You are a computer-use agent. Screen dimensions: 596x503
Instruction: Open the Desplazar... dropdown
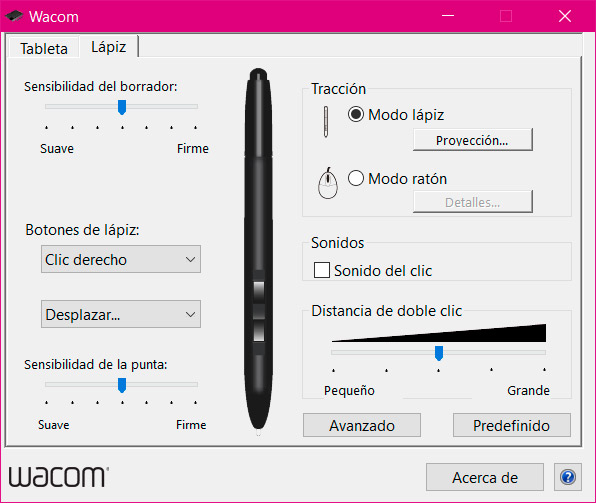click(121, 314)
